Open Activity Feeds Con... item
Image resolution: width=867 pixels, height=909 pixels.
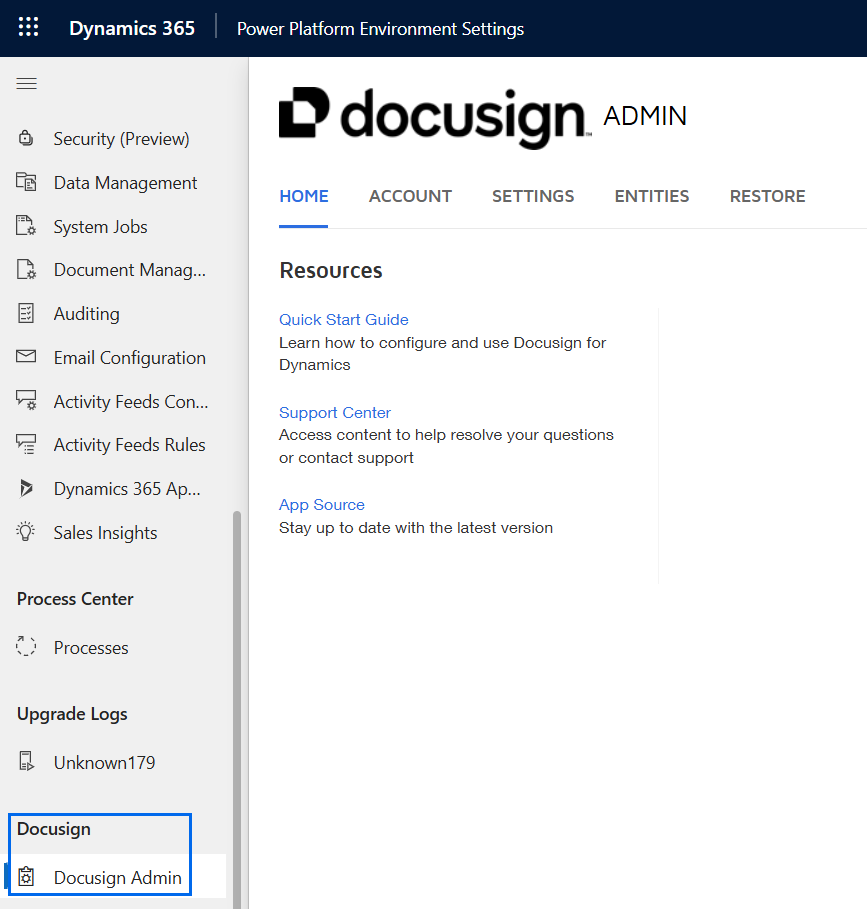click(130, 401)
